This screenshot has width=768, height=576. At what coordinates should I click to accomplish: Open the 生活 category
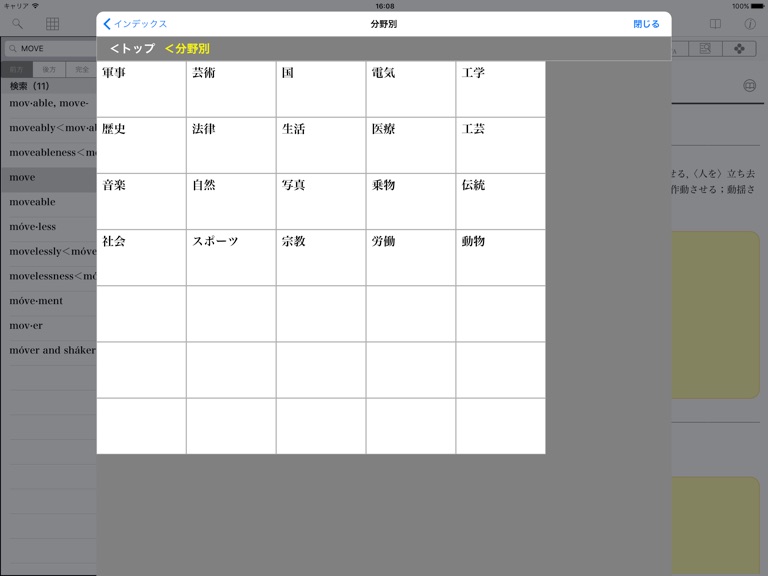pos(321,145)
